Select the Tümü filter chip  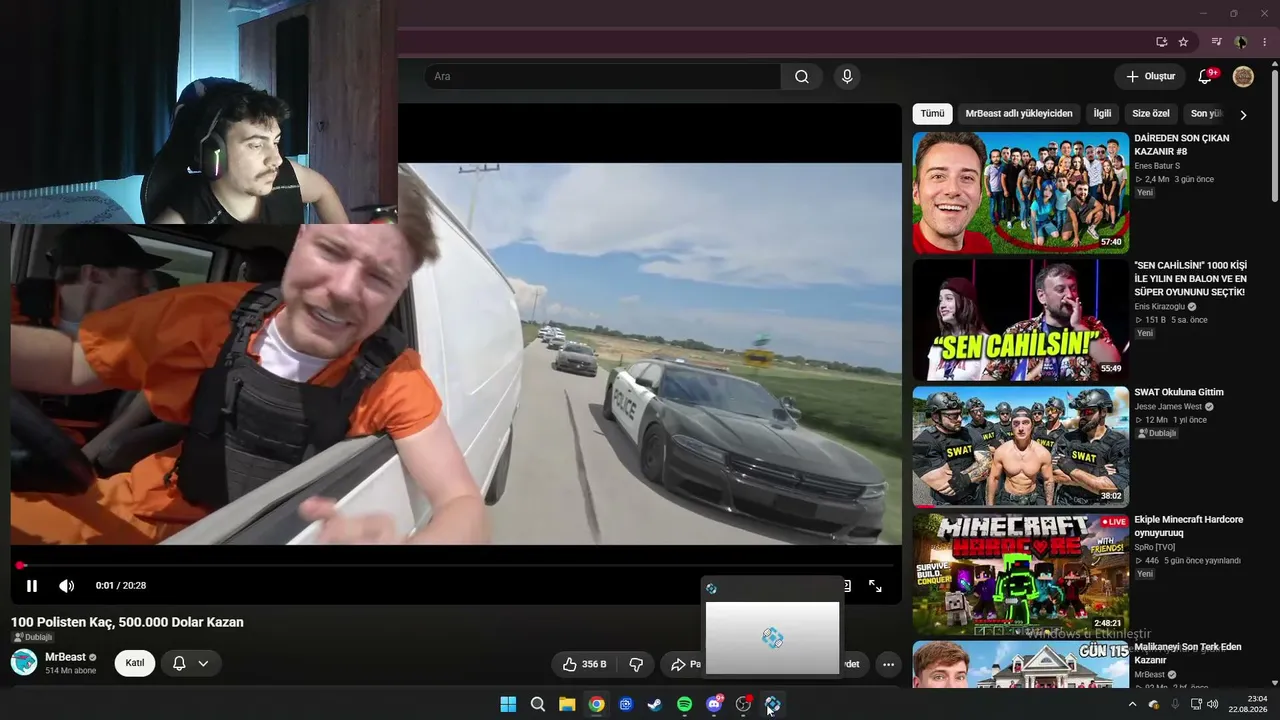coord(932,114)
